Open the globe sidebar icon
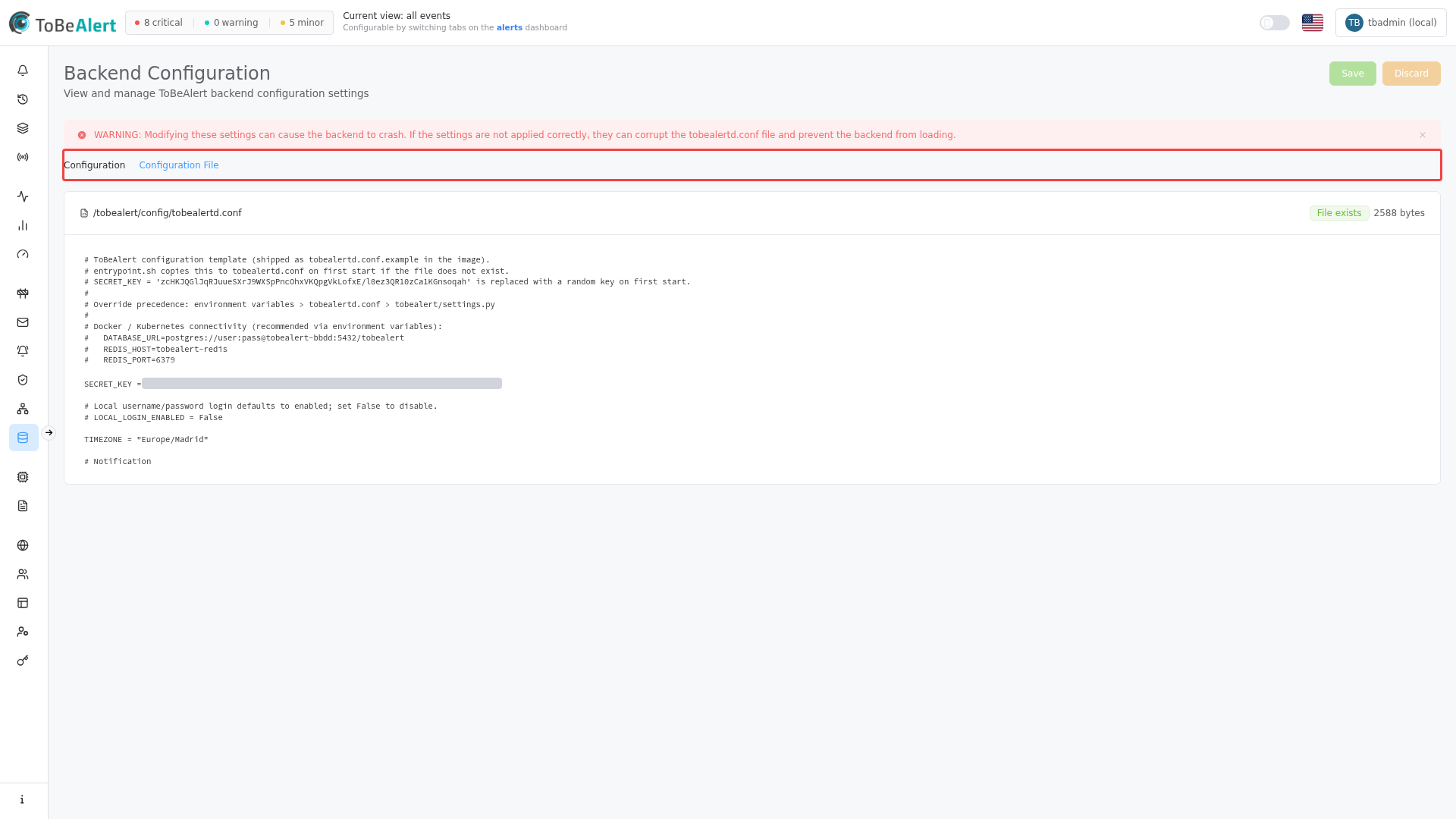Image resolution: width=1456 pixels, height=819 pixels. click(23, 545)
